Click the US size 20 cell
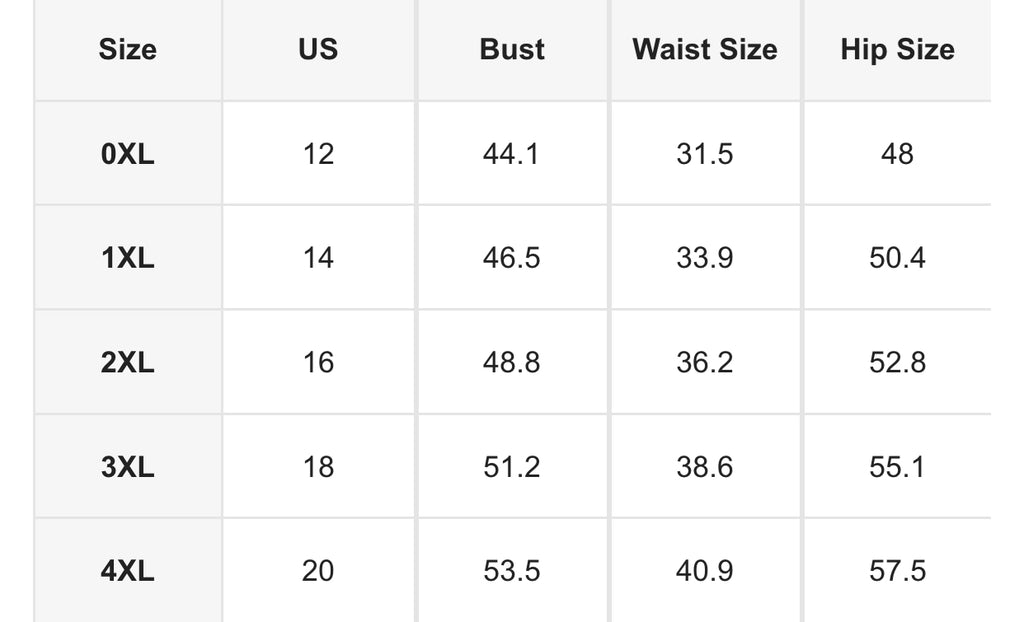The width and height of the screenshot is (1024, 622). pos(318,570)
